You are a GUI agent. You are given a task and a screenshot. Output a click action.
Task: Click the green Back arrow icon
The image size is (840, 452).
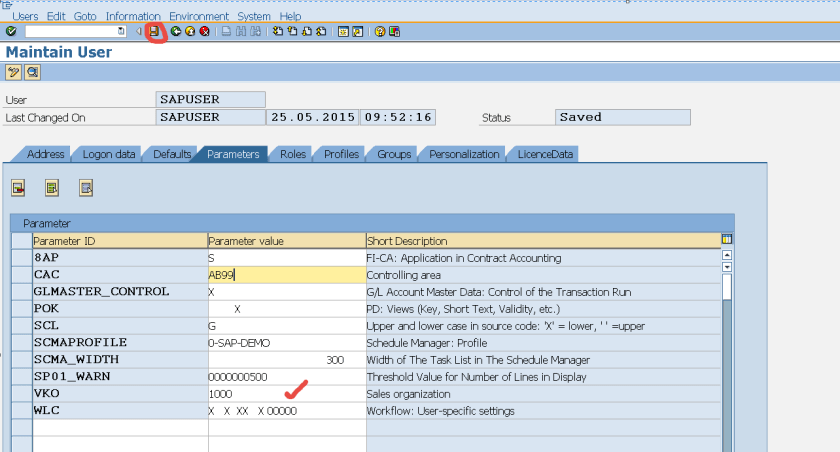click(x=176, y=31)
